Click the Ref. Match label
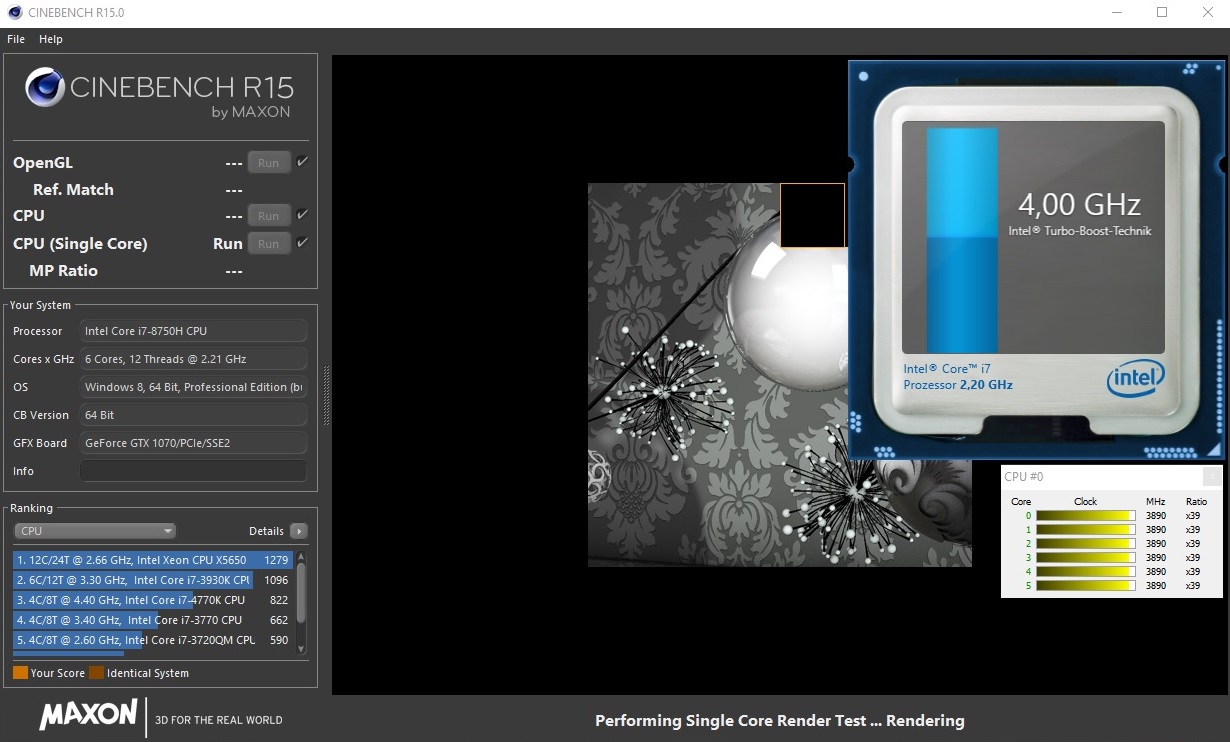 pyautogui.click(x=73, y=189)
